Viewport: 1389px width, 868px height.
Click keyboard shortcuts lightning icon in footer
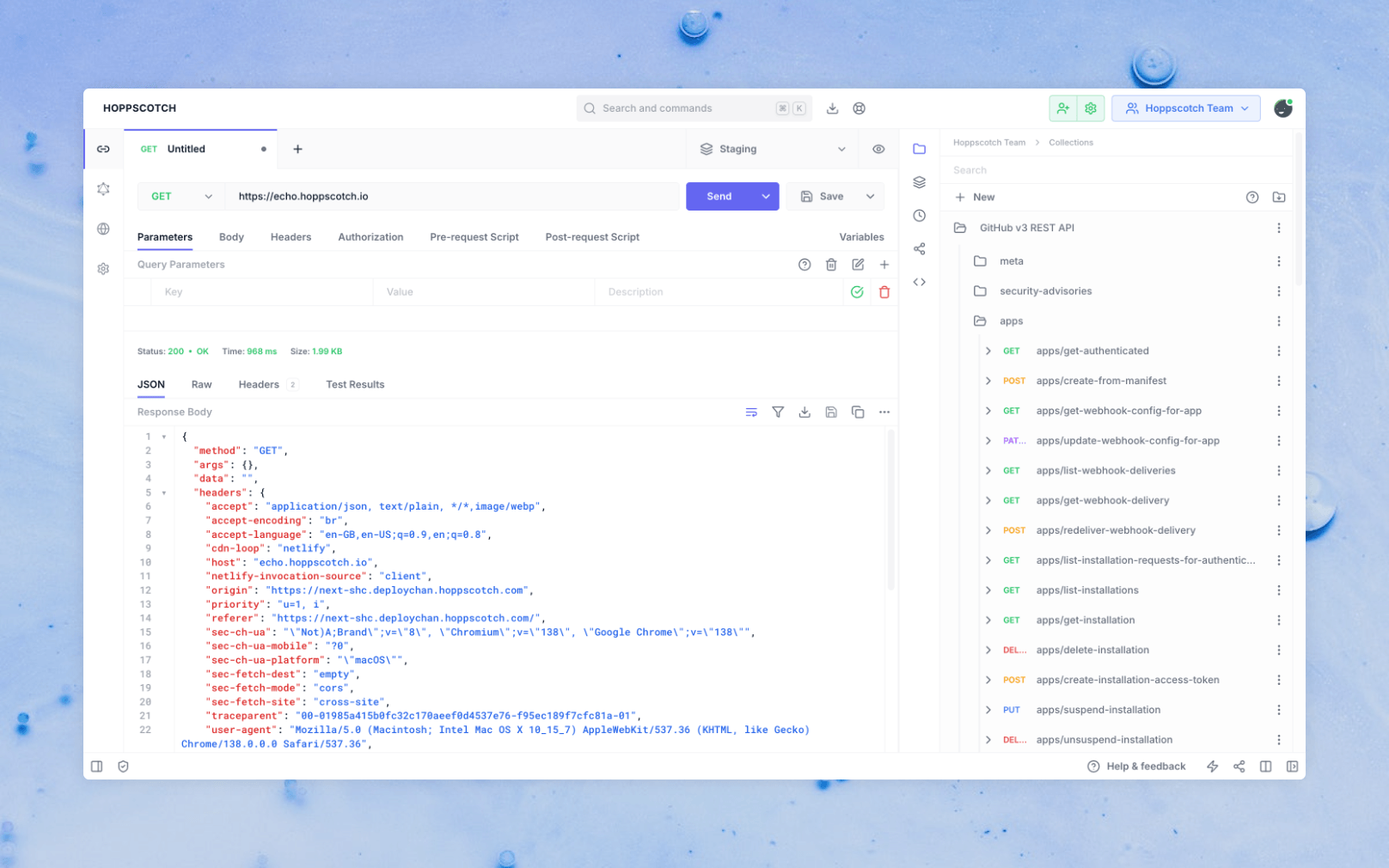coord(1213,767)
